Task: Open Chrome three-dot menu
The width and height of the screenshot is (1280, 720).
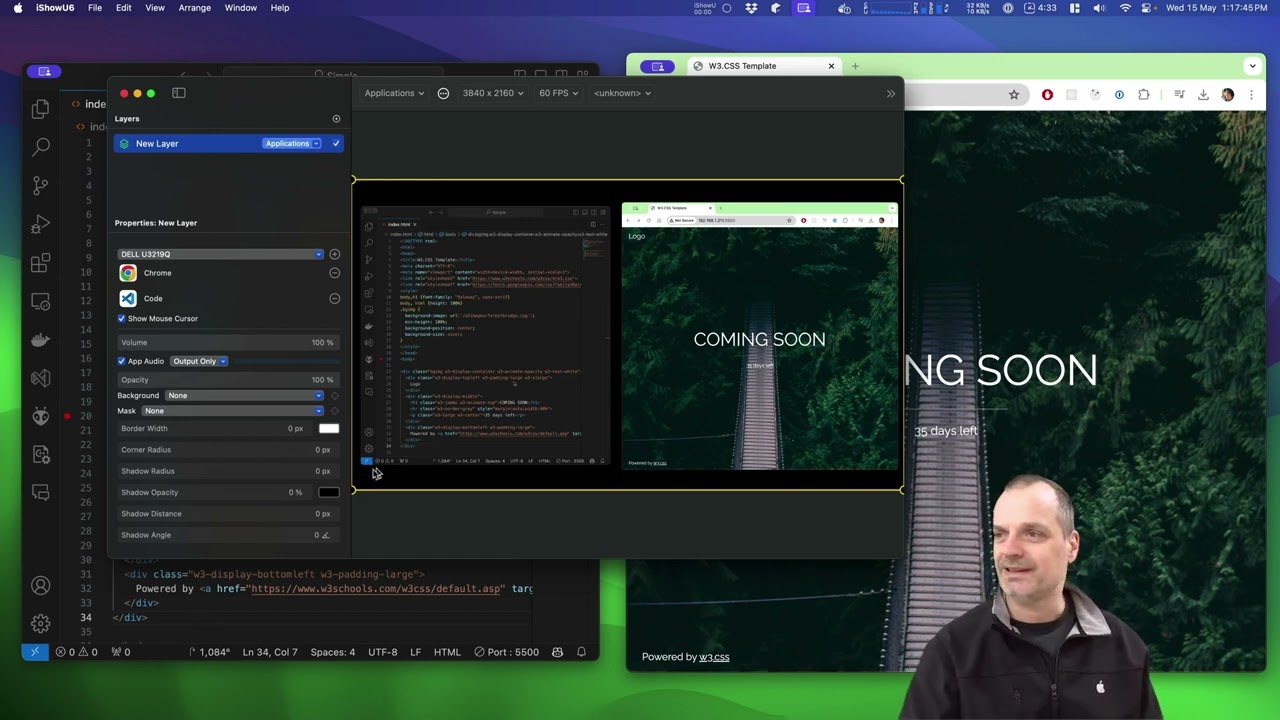Action: point(1251,95)
